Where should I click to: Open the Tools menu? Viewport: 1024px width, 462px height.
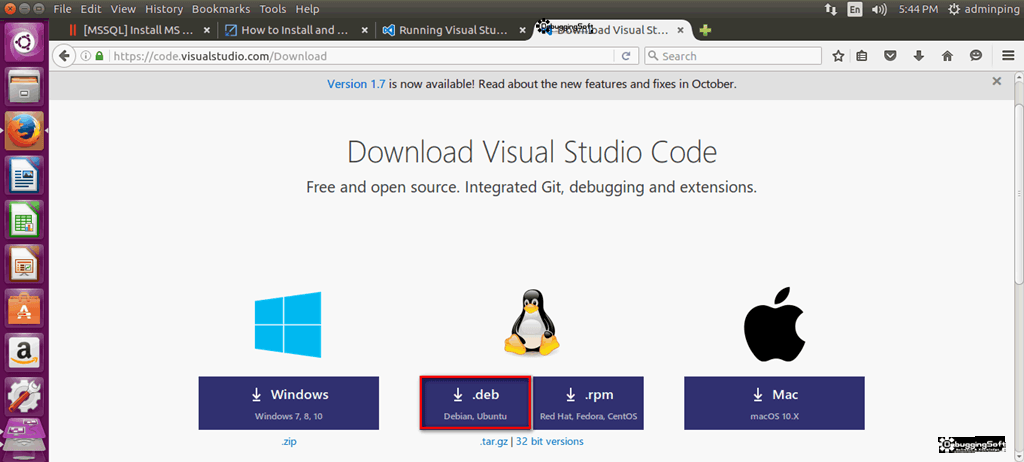[272, 9]
